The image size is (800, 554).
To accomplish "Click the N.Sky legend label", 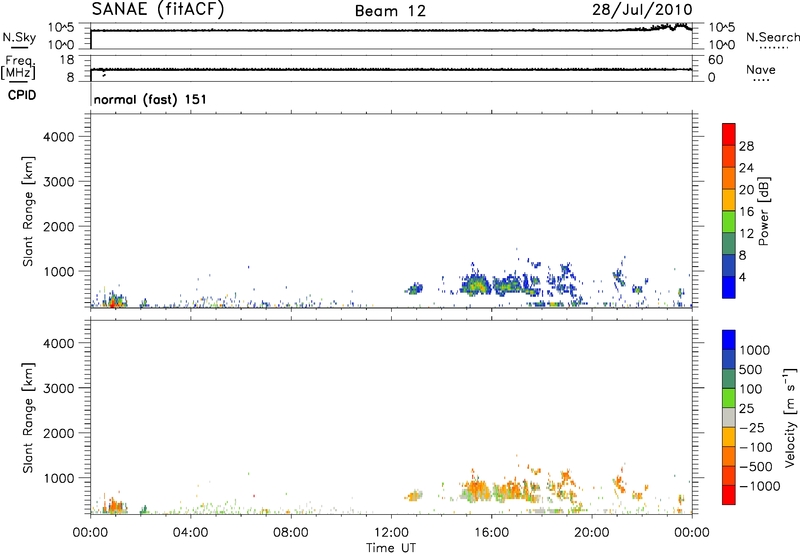I will (x=19, y=37).
